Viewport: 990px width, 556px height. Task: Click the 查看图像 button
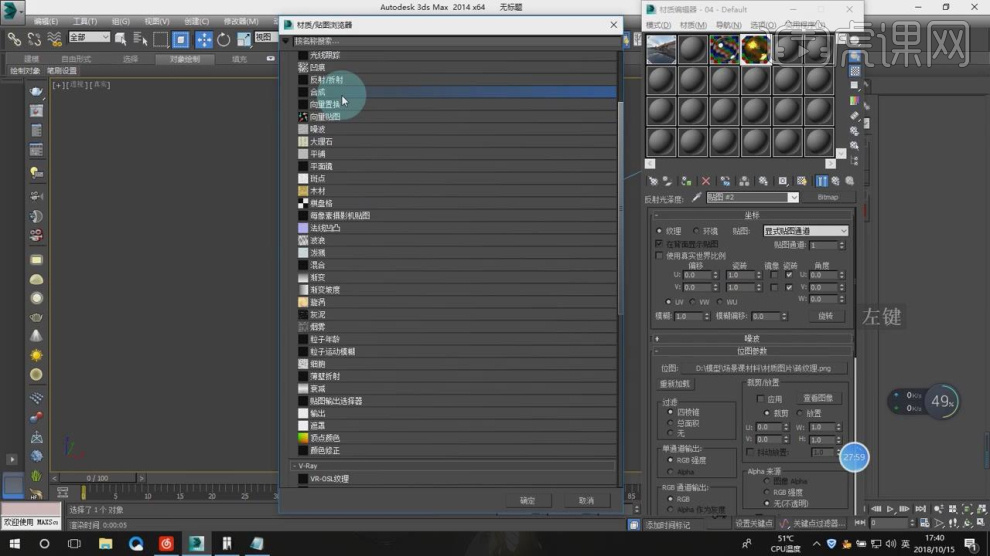click(818, 398)
